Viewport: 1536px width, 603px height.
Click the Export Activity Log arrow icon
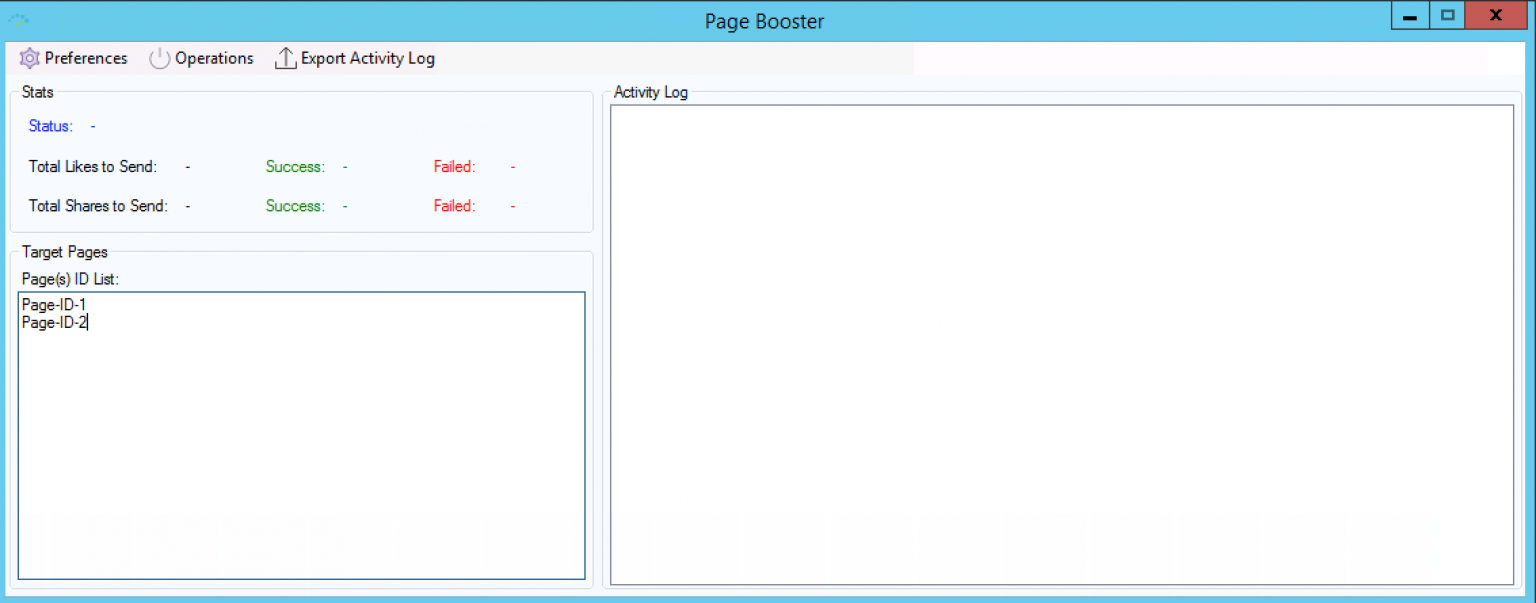click(285, 58)
